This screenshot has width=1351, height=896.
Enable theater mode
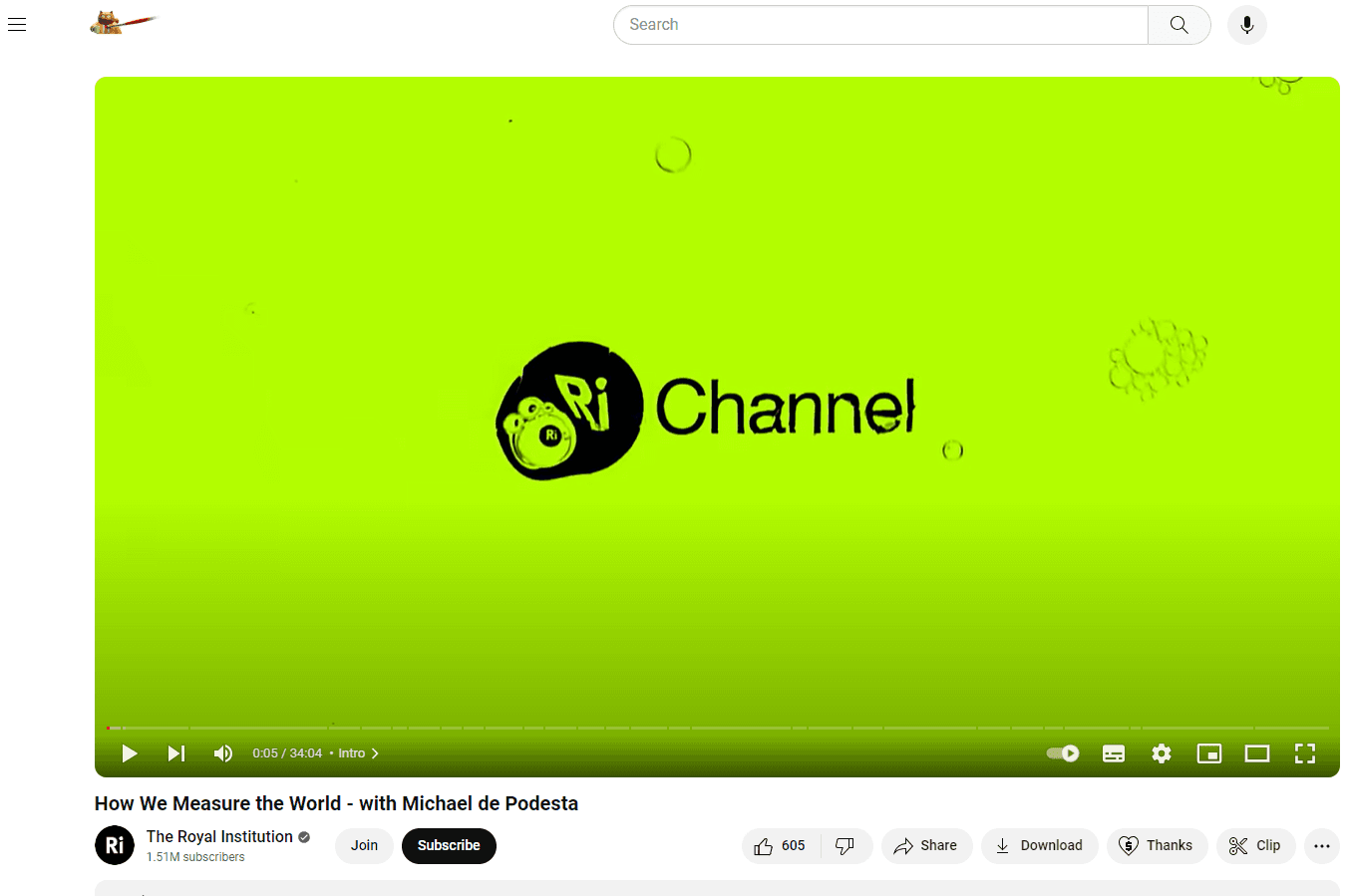[x=1257, y=753]
